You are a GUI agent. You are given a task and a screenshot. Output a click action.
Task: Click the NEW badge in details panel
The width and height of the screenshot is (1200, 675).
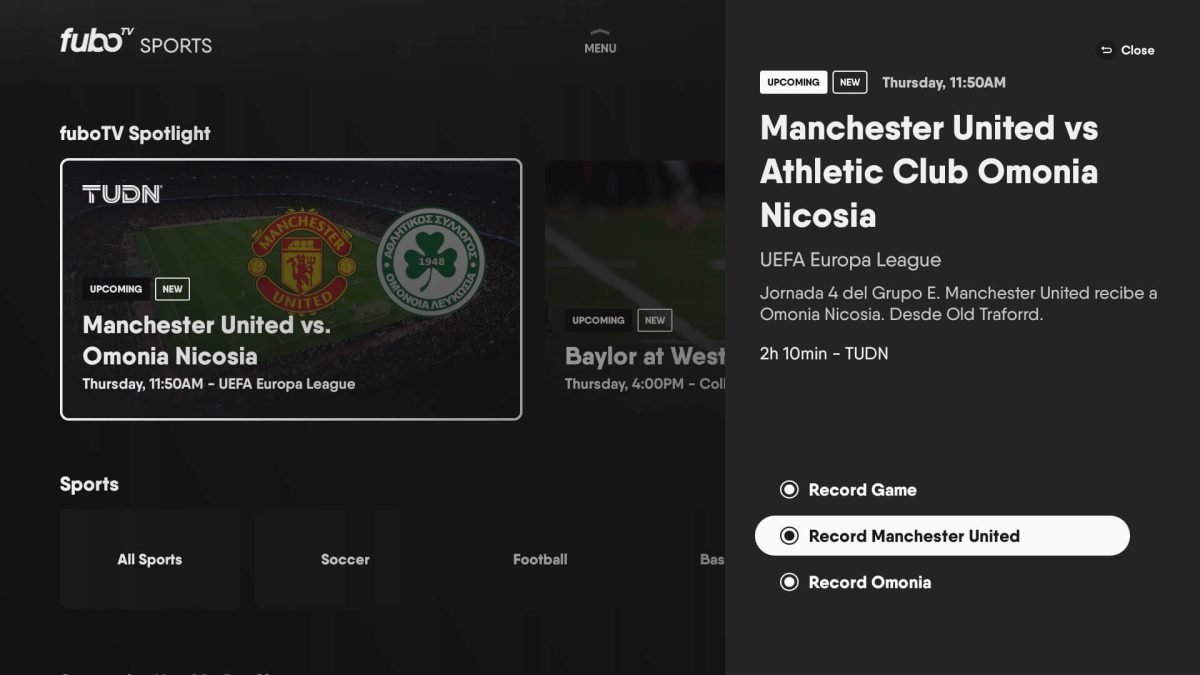[850, 82]
